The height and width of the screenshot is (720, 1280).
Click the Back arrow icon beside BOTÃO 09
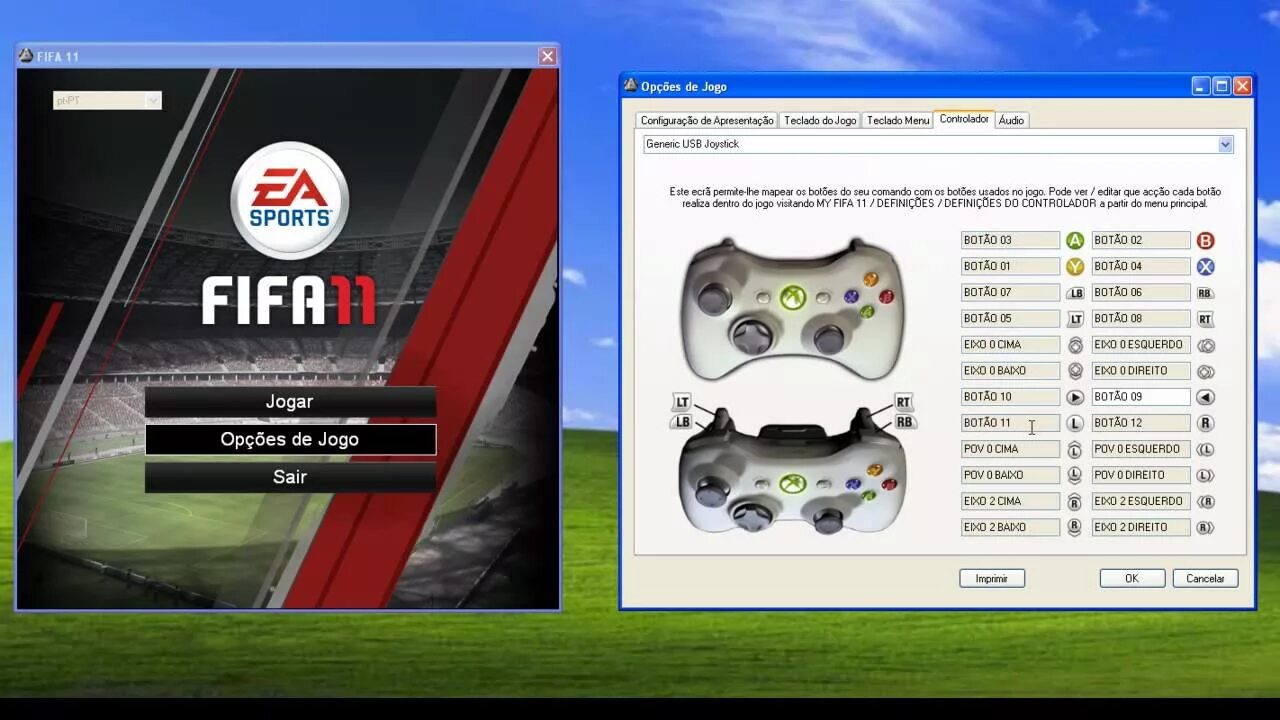point(1205,397)
